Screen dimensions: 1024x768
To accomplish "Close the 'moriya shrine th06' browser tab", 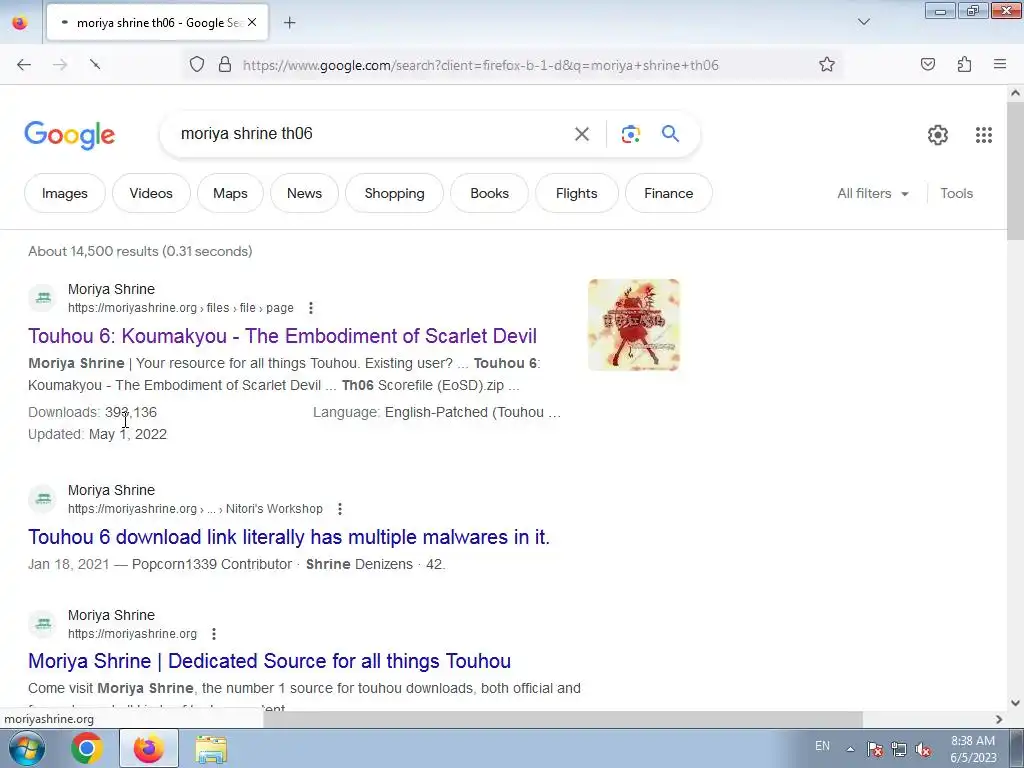I will (x=252, y=23).
